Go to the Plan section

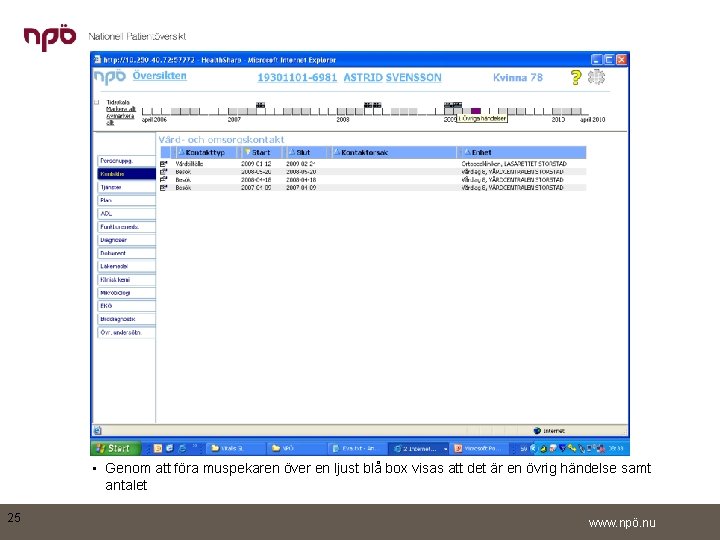click(x=126, y=200)
